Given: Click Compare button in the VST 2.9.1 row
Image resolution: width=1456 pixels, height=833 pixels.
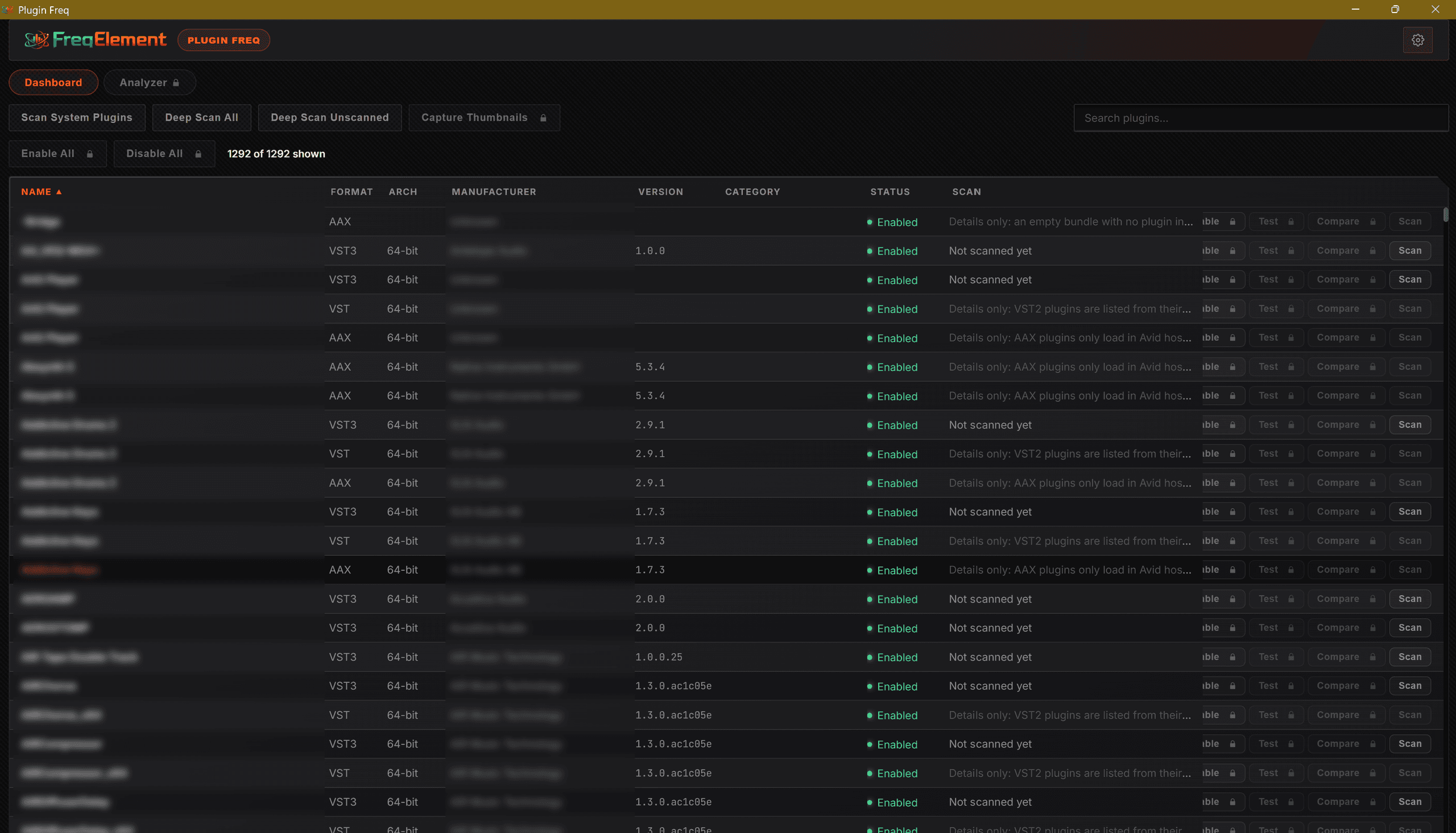Looking at the screenshot, I should (1346, 453).
